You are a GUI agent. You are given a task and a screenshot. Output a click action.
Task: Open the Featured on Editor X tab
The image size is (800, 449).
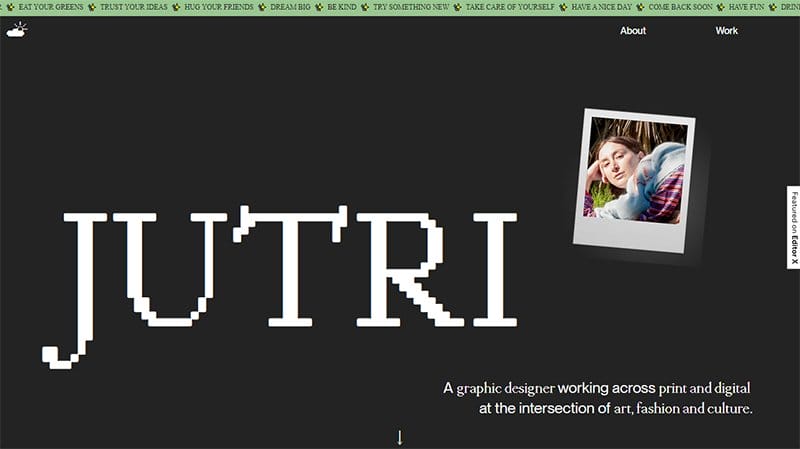(793, 228)
